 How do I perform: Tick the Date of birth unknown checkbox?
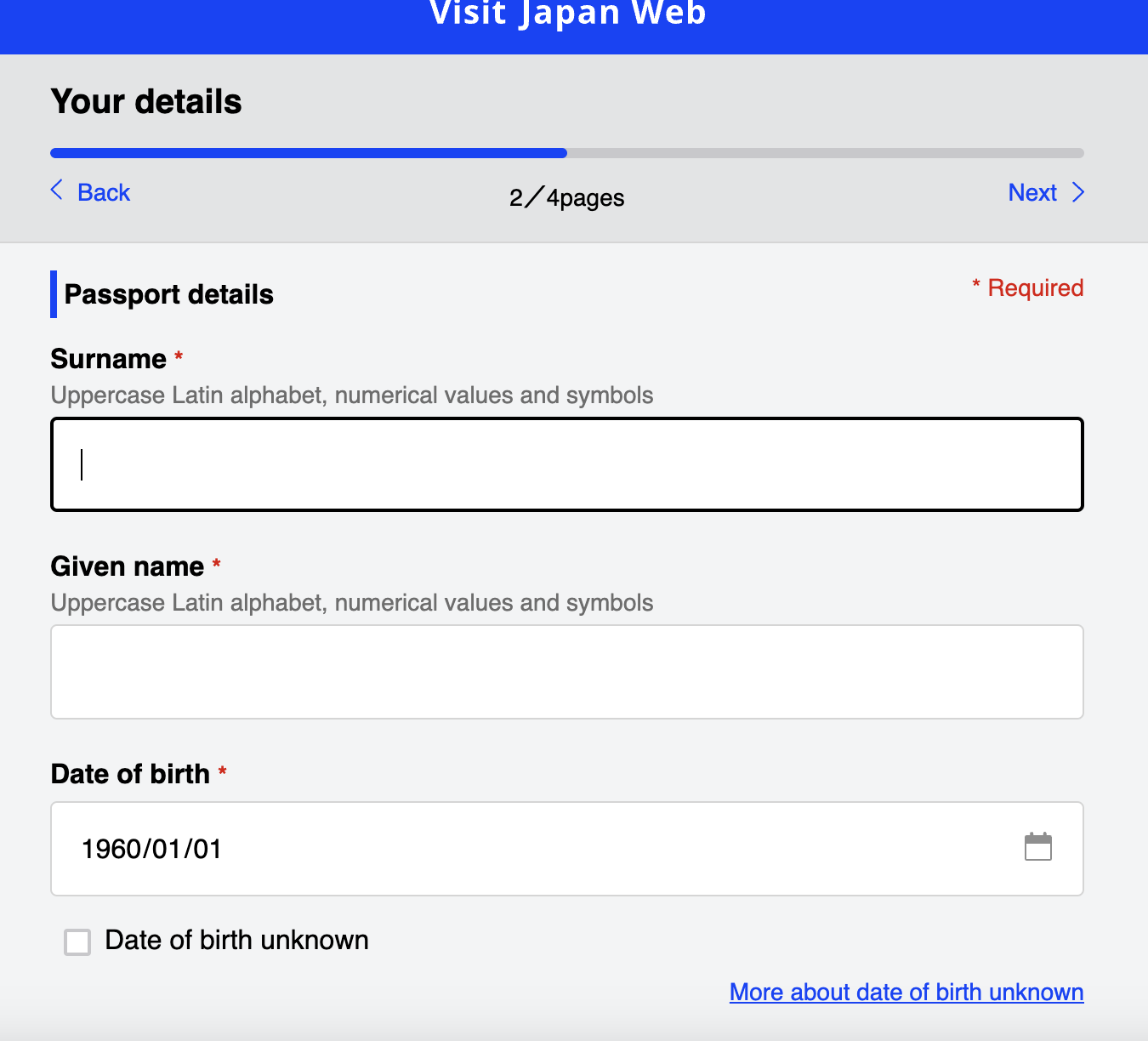coord(77,941)
